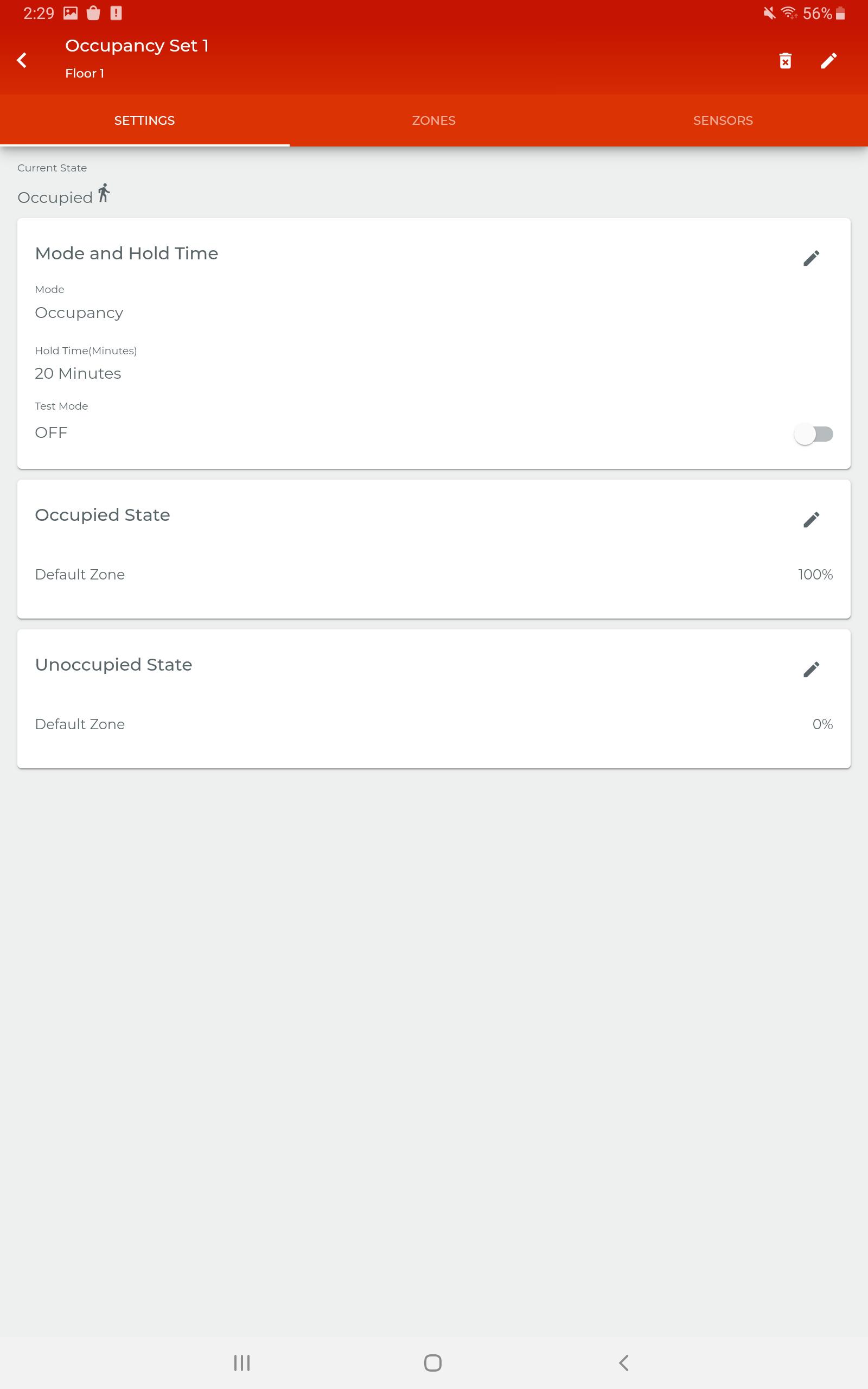Edit Unoccupied State levels
This screenshot has width=868, height=1389.
[811, 668]
